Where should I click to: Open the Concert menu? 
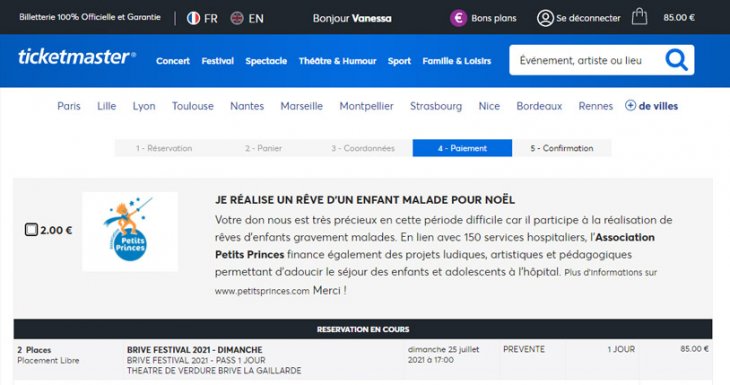(x=173, y=61)
